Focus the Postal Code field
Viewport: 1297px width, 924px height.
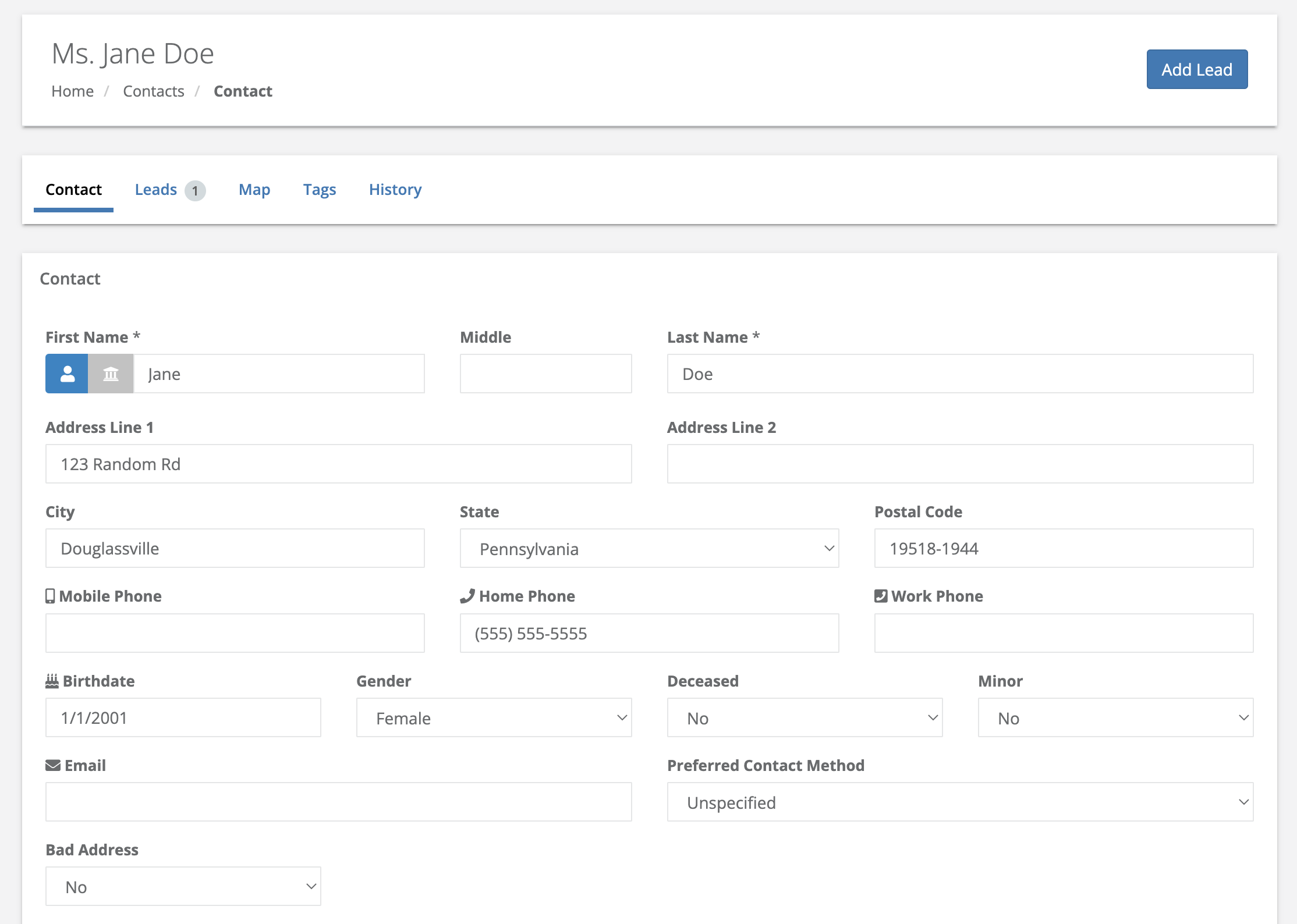(1064, 548)
